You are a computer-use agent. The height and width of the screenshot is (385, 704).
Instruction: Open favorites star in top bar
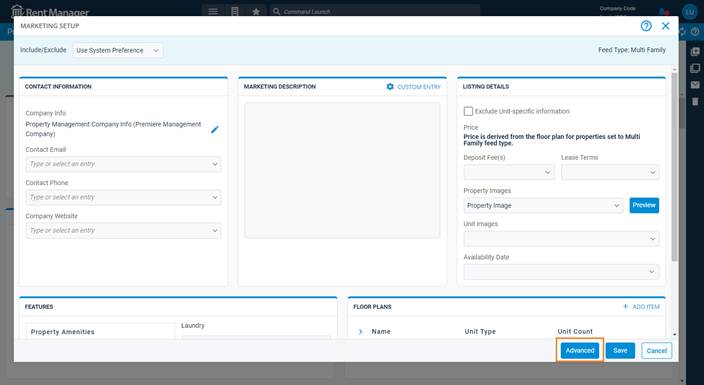[256, 12]
